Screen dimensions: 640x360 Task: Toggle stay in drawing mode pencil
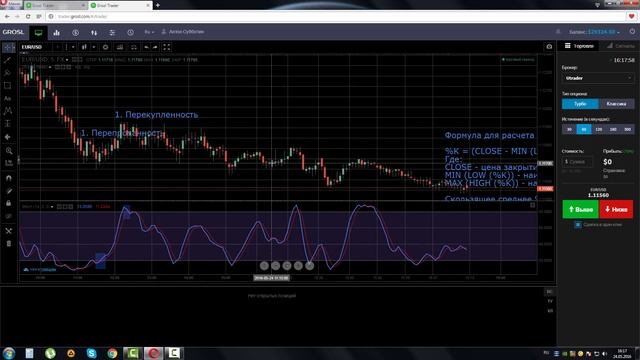point(9,191)
